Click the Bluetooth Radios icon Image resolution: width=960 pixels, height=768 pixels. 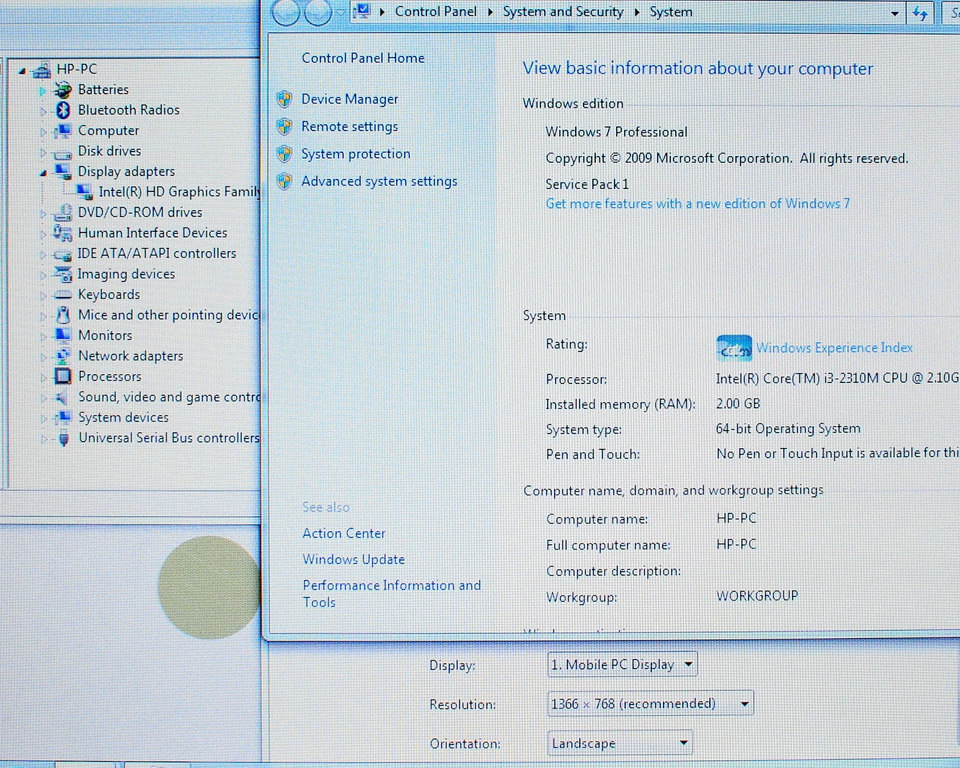(x=62, y=110)
